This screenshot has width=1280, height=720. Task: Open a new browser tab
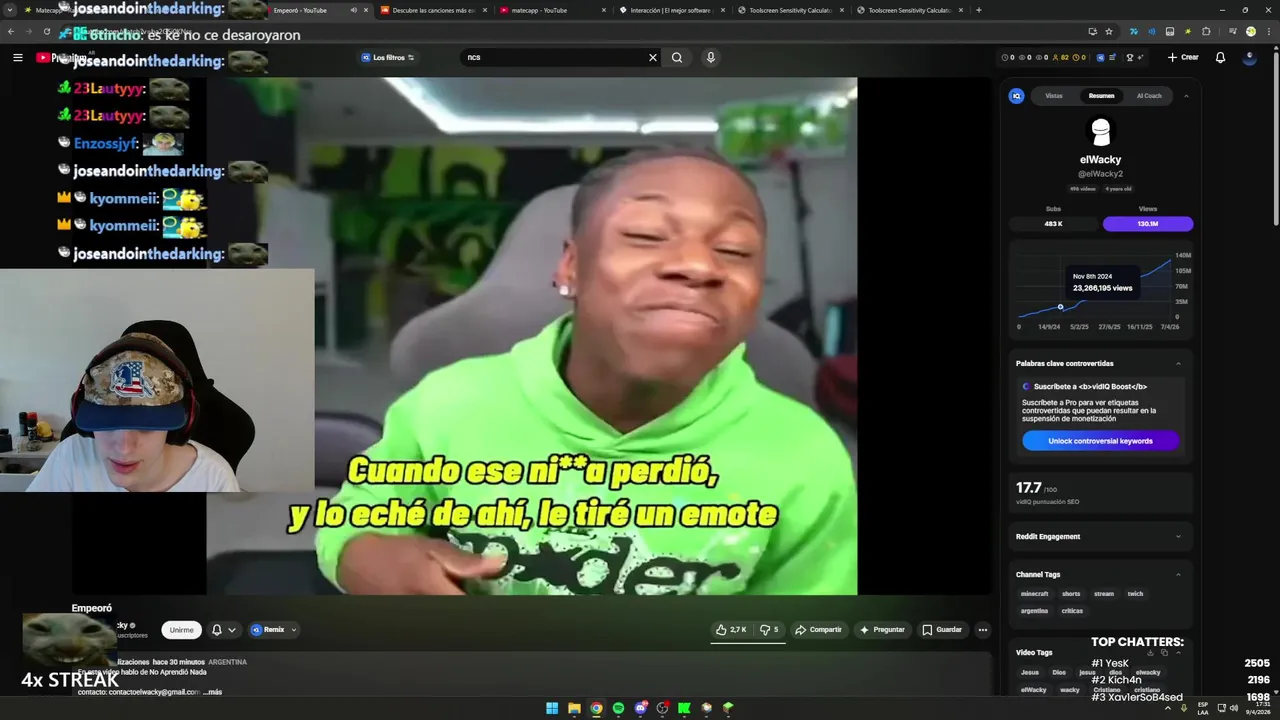978,10
